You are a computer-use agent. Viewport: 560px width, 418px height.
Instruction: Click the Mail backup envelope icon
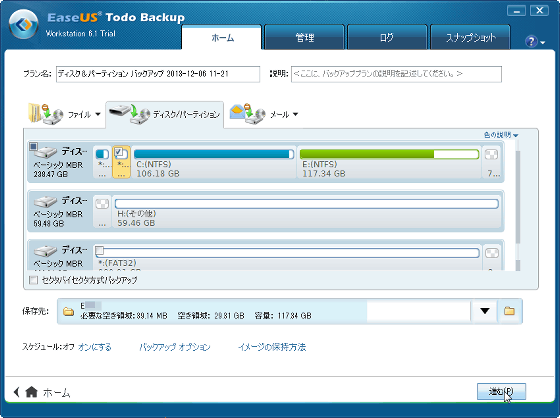pos(248,114)
